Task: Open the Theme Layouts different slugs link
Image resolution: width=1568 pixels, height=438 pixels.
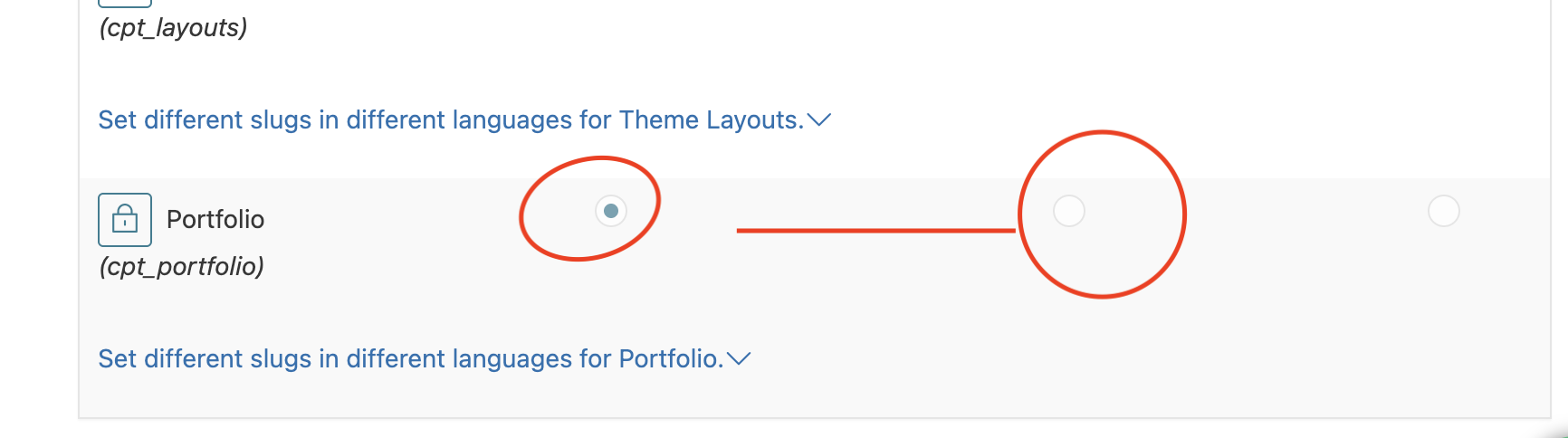Action: pos(451,120)
